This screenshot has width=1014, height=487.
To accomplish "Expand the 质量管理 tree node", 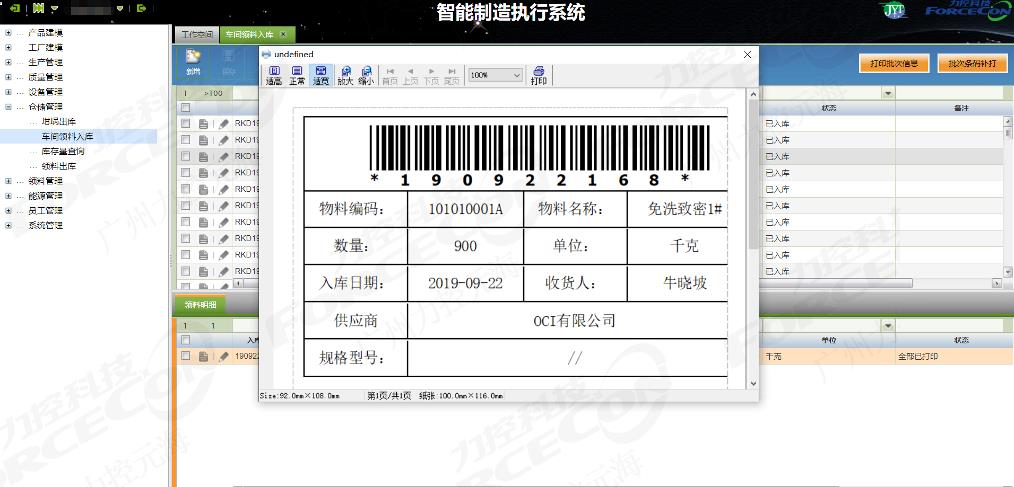I will 8,77.
